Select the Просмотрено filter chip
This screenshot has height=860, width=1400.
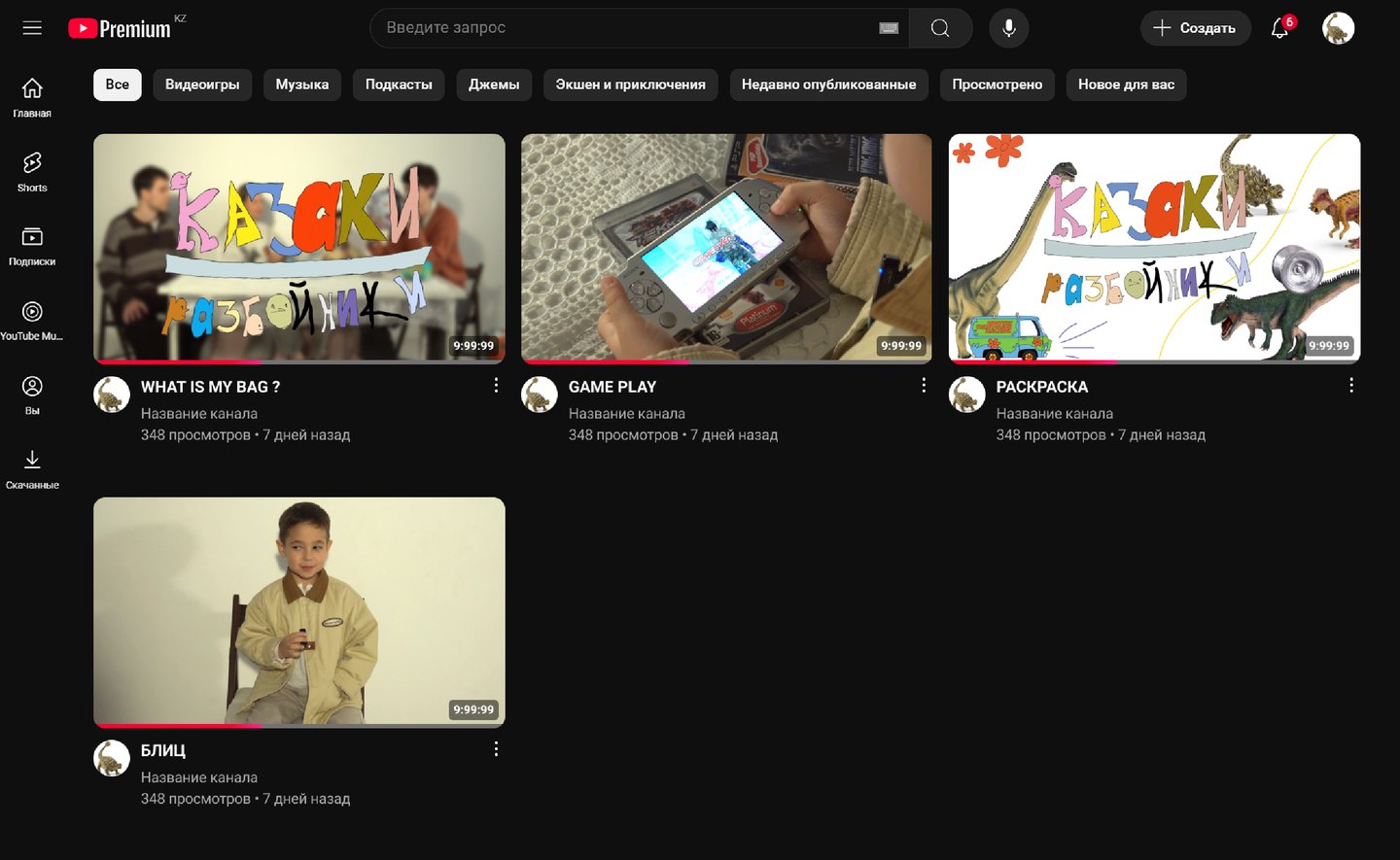[997, 85]
